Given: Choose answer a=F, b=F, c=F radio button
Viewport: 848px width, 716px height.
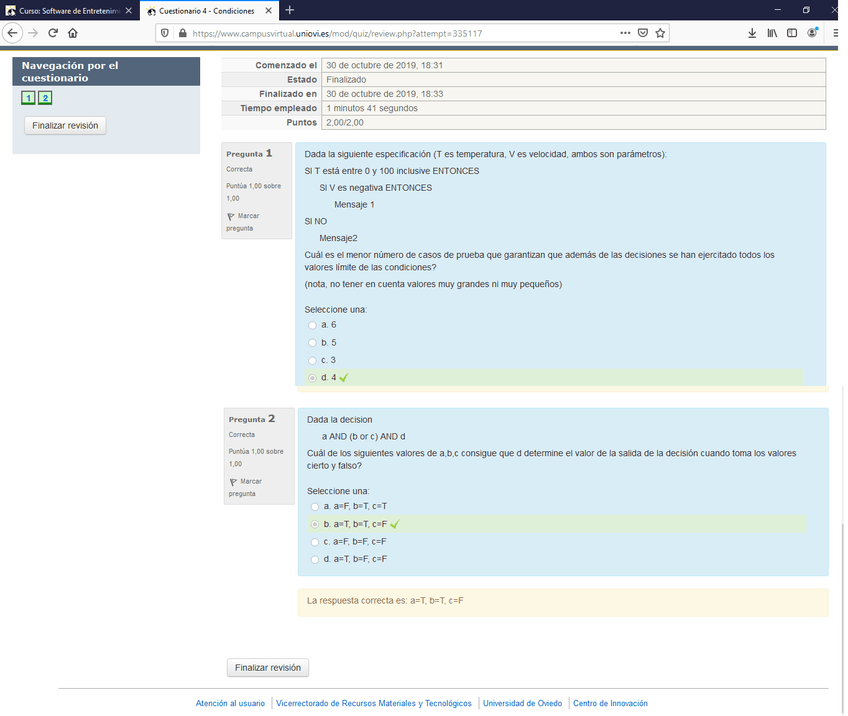Looking at the screenshot, I should [315, 542].
